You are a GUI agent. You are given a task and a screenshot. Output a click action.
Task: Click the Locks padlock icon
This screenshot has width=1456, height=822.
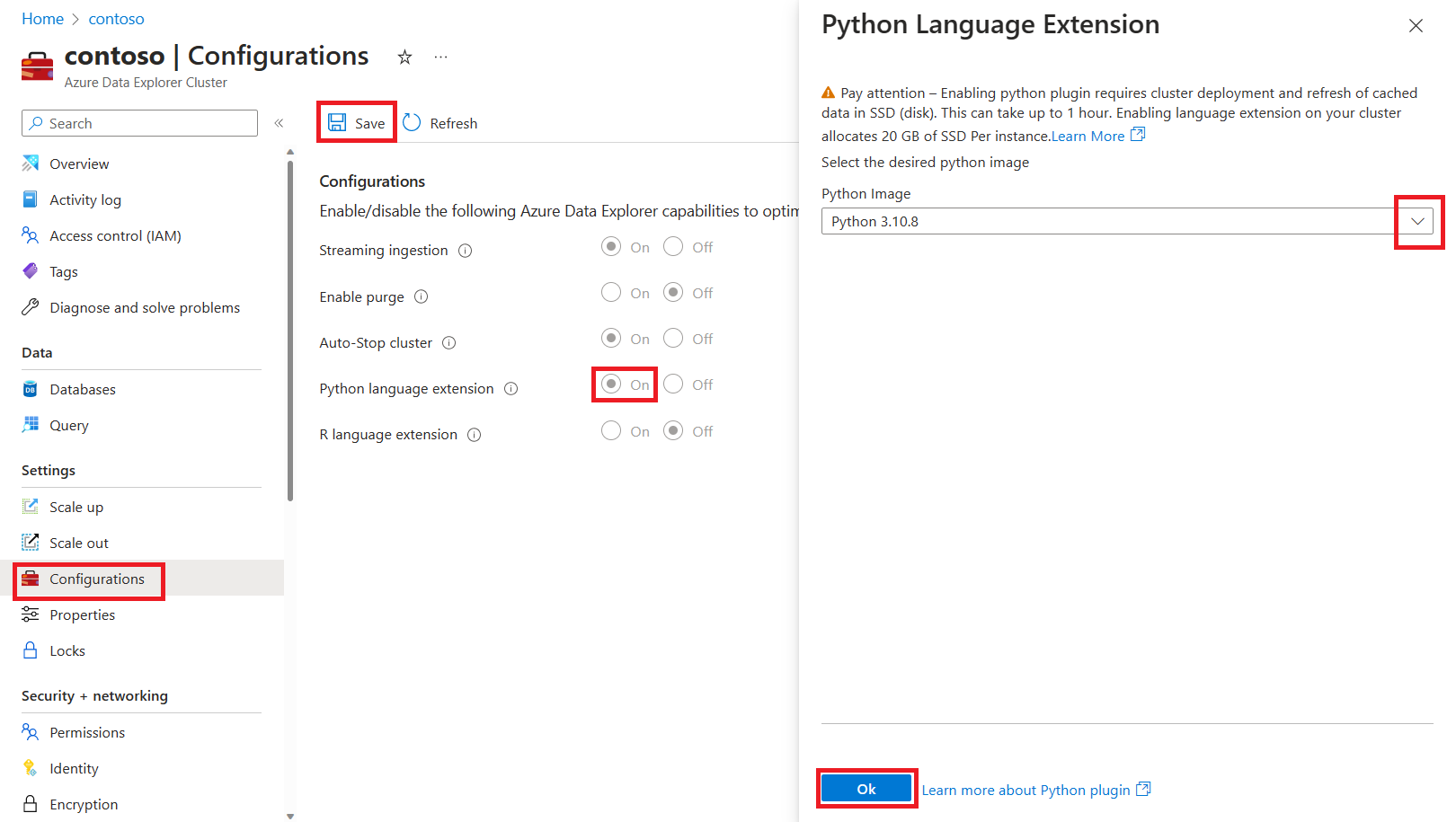31,650
